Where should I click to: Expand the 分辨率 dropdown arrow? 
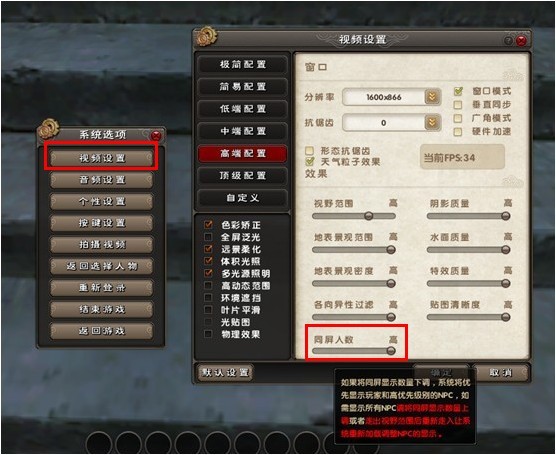[x=432, y=97]
